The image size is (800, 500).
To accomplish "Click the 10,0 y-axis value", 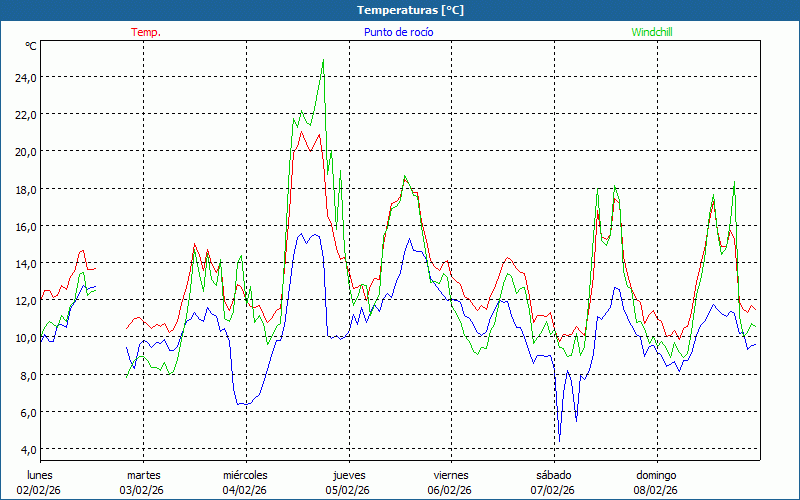I will [x=24, y=338].
